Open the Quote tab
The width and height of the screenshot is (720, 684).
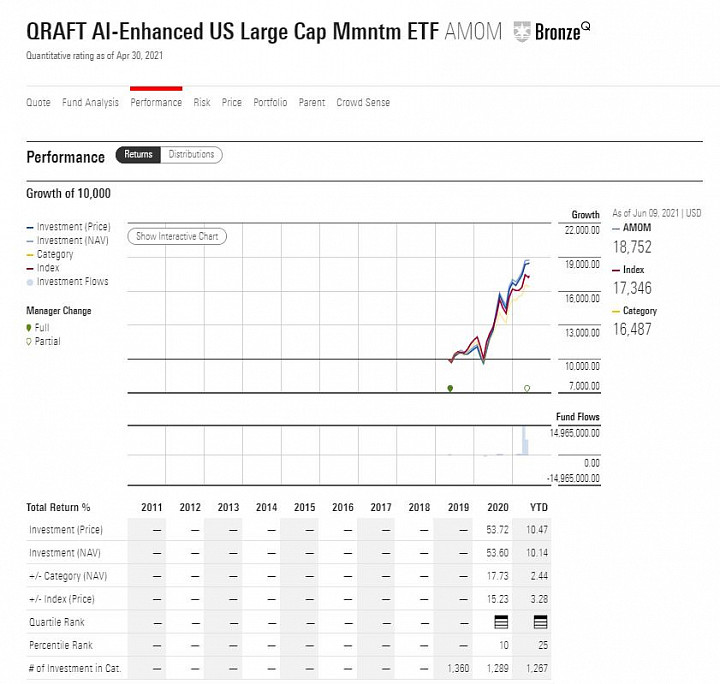[38, 102]
